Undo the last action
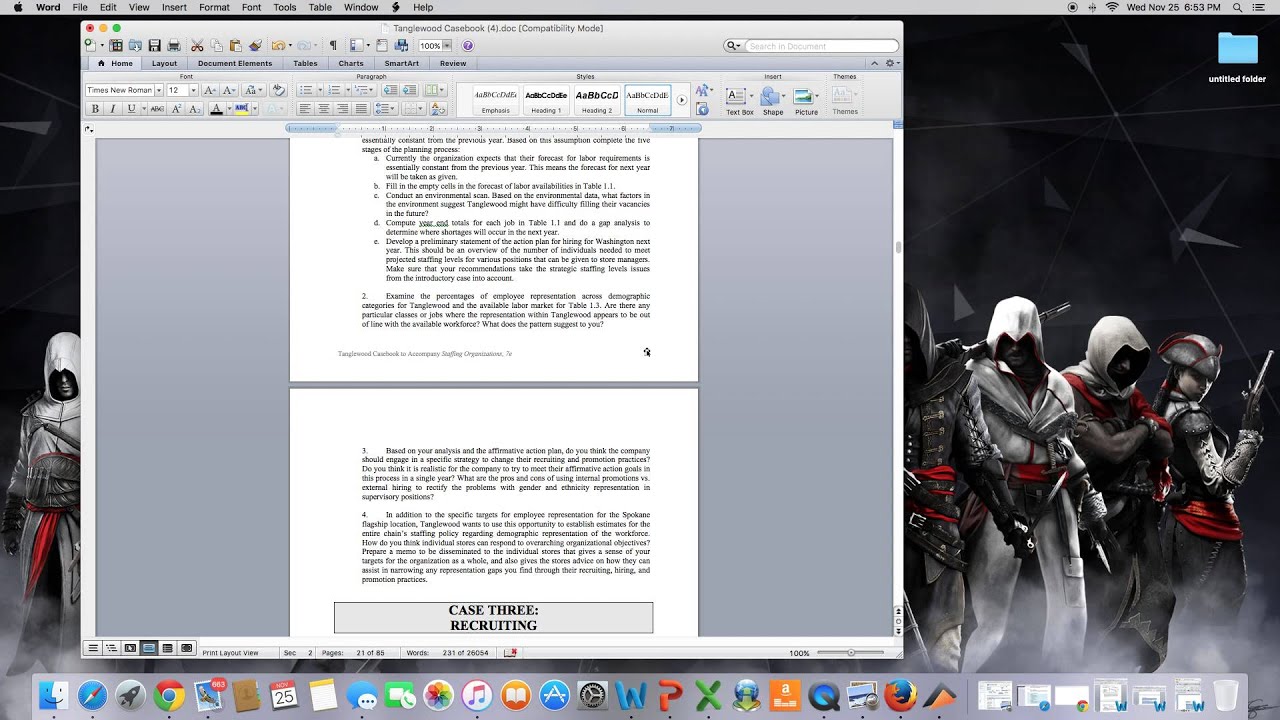The image size is (1280, 720). [x=278, y=46]
